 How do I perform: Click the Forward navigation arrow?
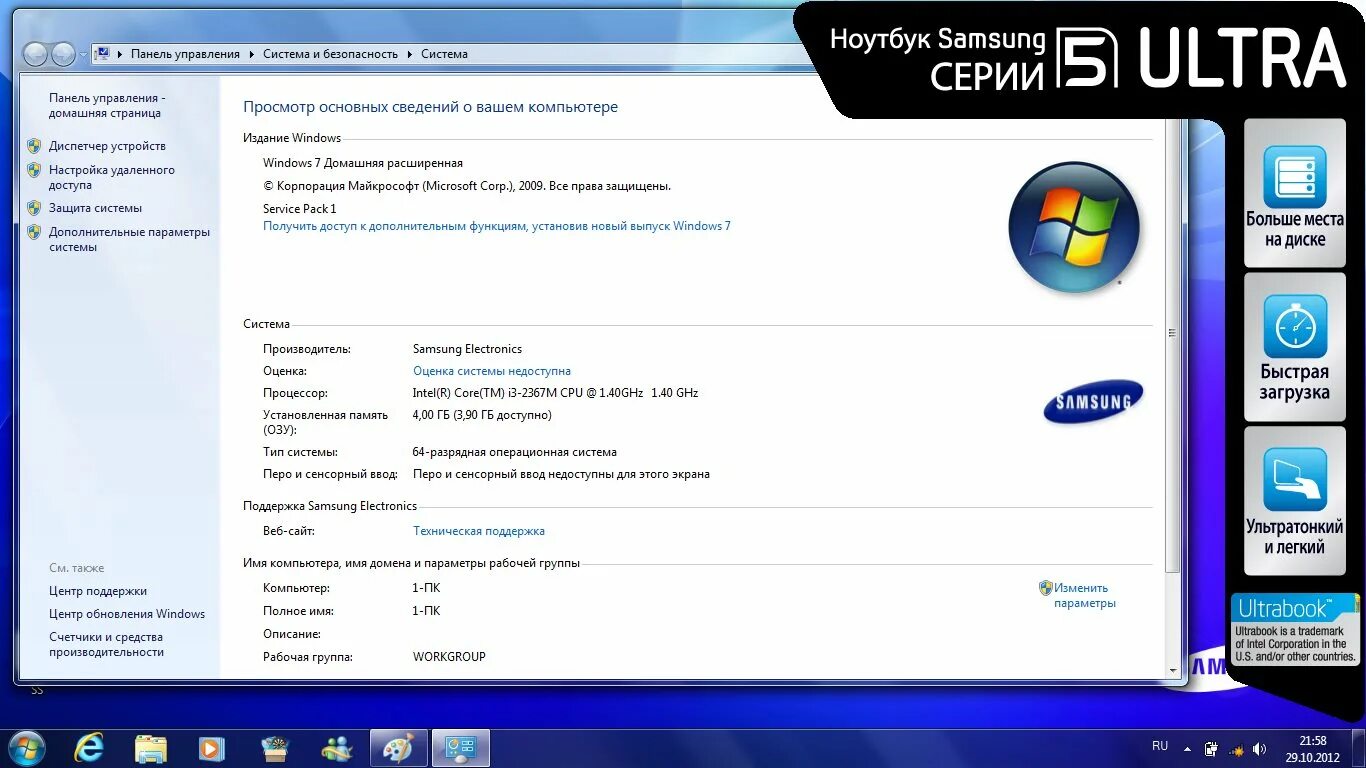pyautogui.click(x=63, y=54)
